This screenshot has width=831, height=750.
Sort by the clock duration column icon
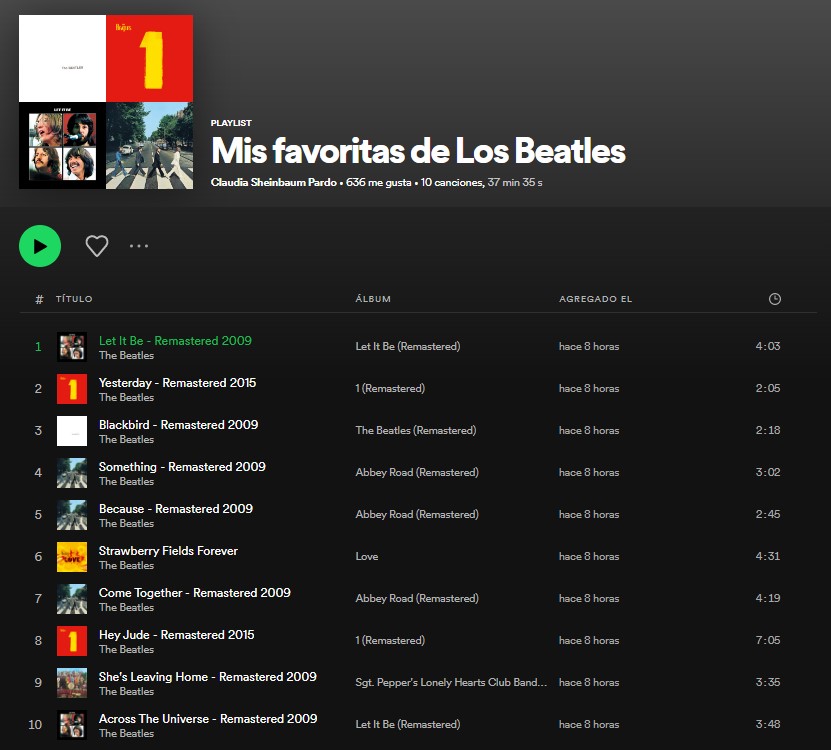(x=774, y=299)
